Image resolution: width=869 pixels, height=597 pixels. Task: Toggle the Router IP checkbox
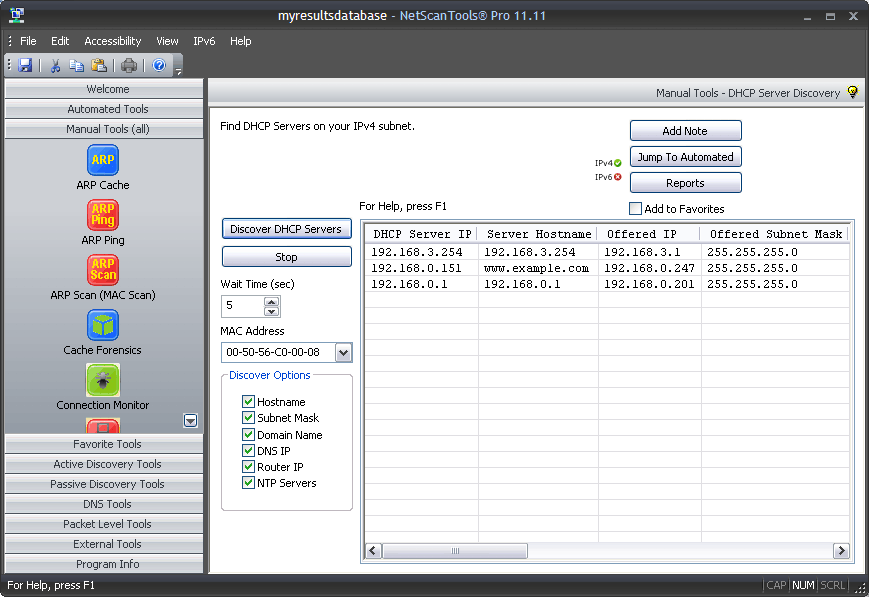(x=248, y=466)
